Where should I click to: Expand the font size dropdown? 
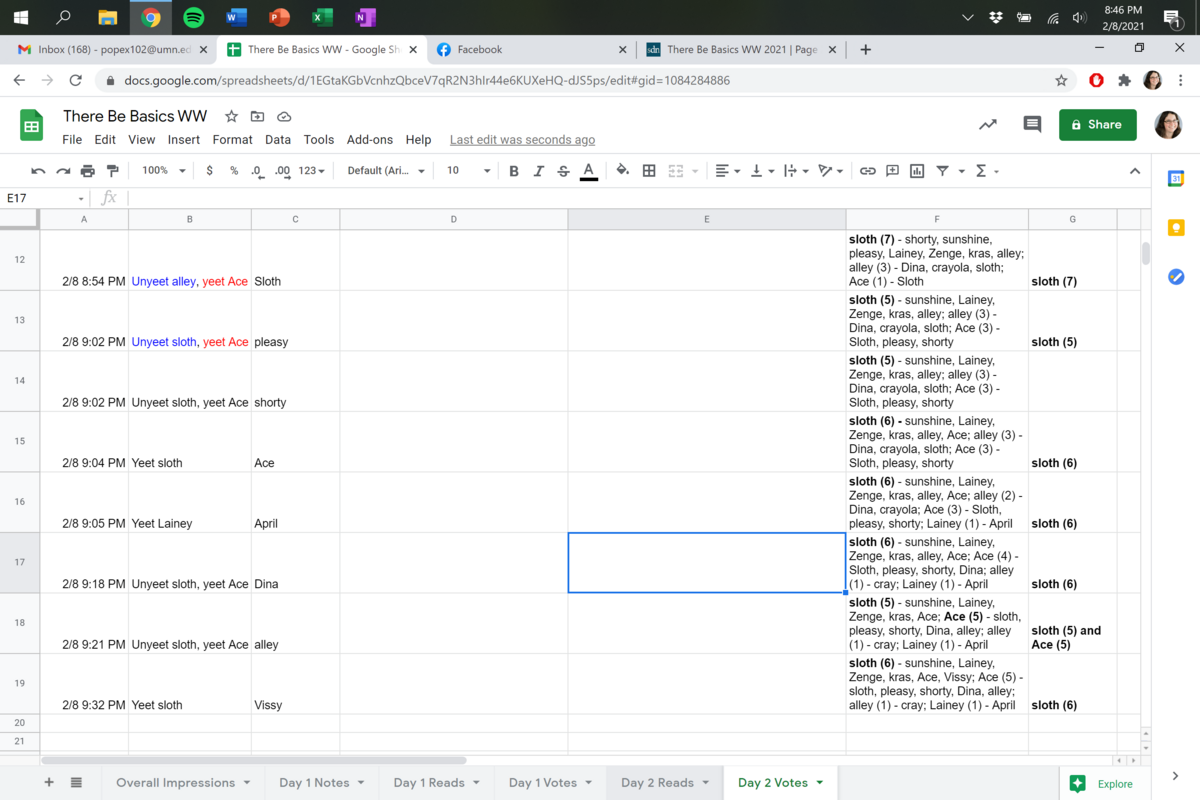click(468, 171)
